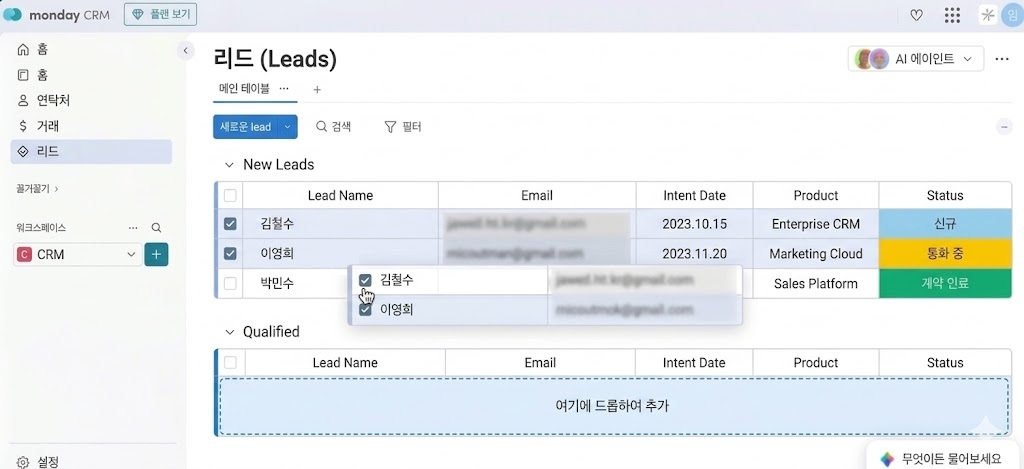Click the 2023.11.20 date cell
The height and width of the screenshot is (469, 1024).
pos(694,253)
